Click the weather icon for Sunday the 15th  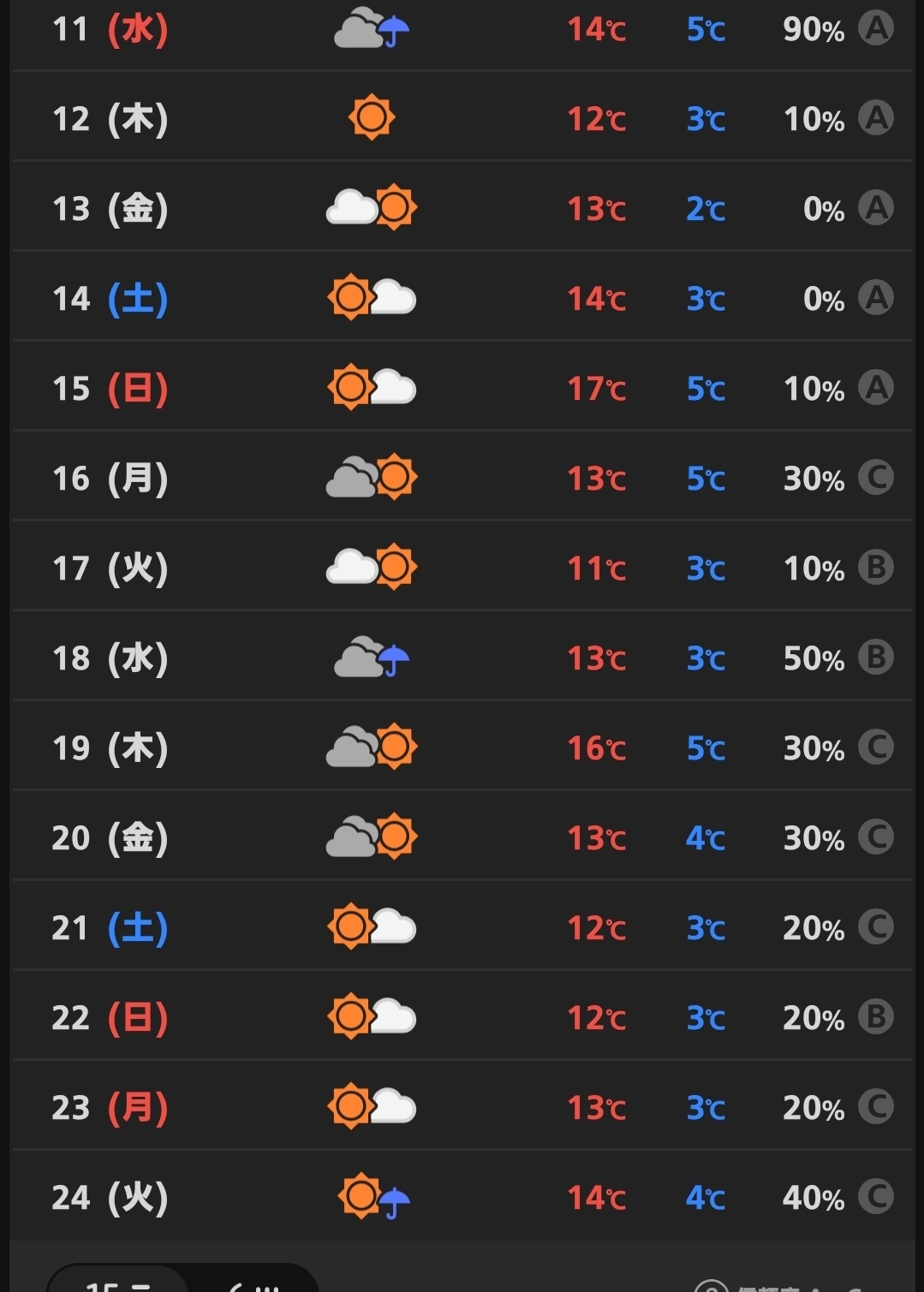(372, 387)
